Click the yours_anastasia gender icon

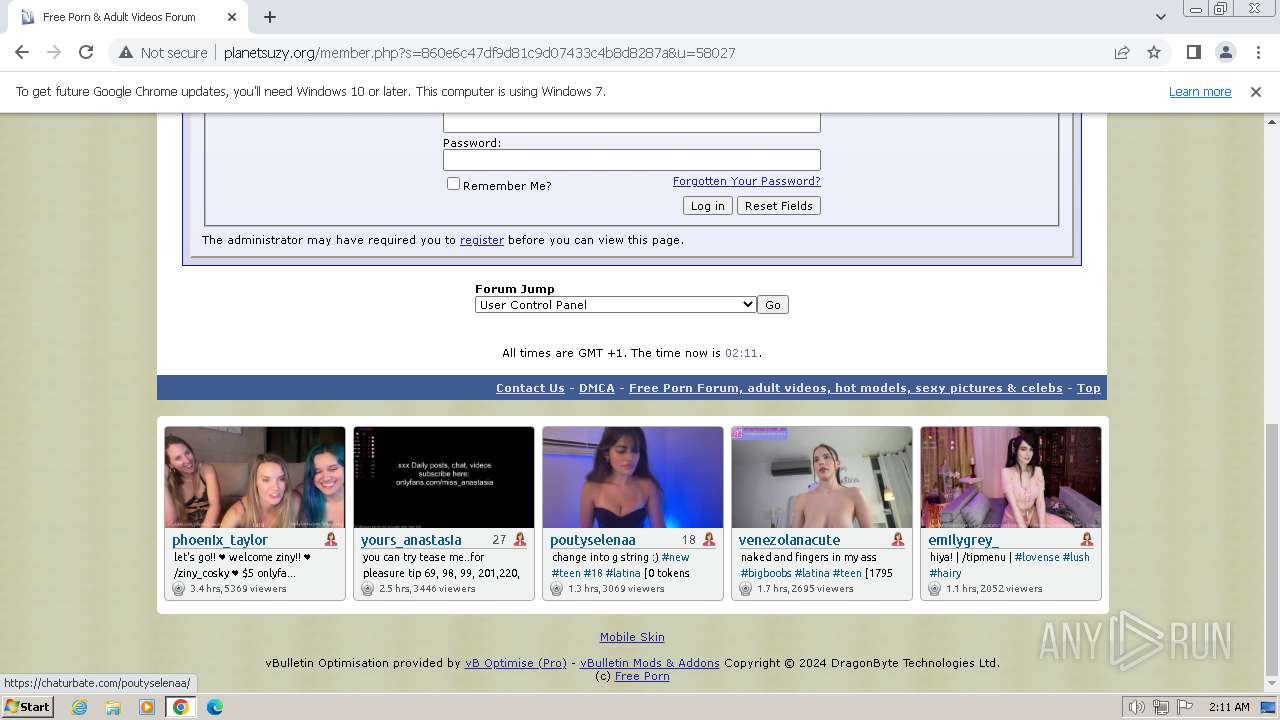(520, 540)
